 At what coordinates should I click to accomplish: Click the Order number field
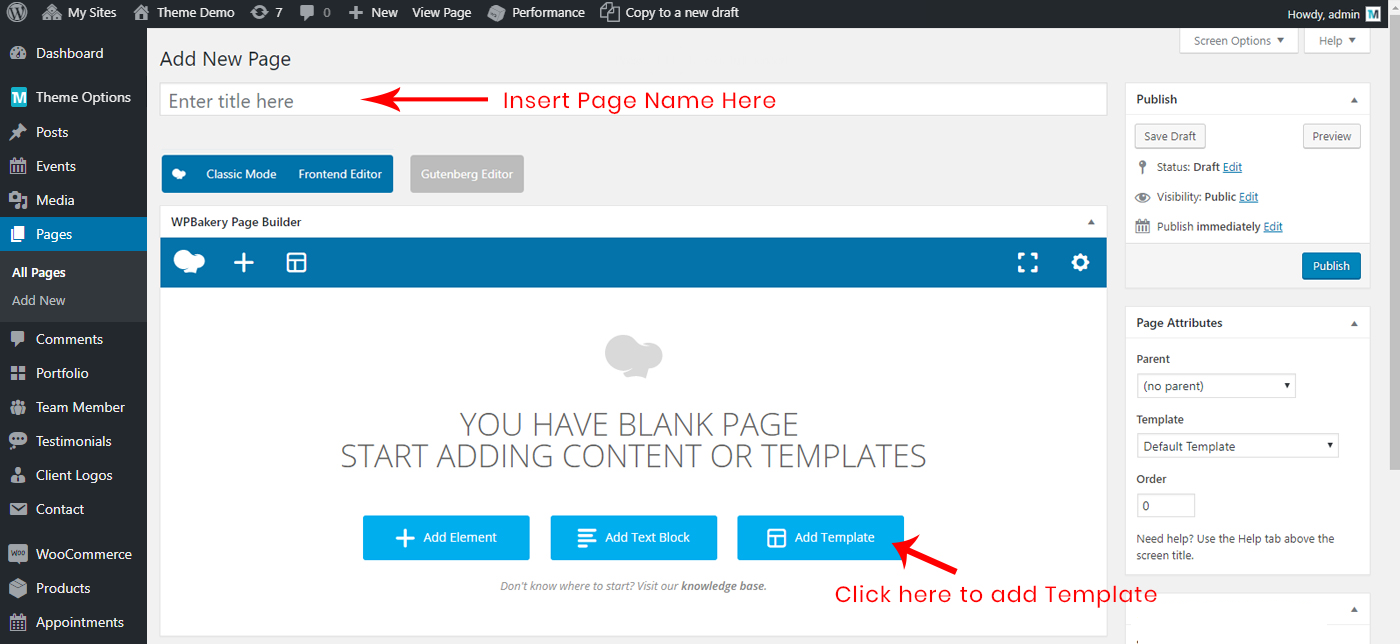click(1165, 506)
